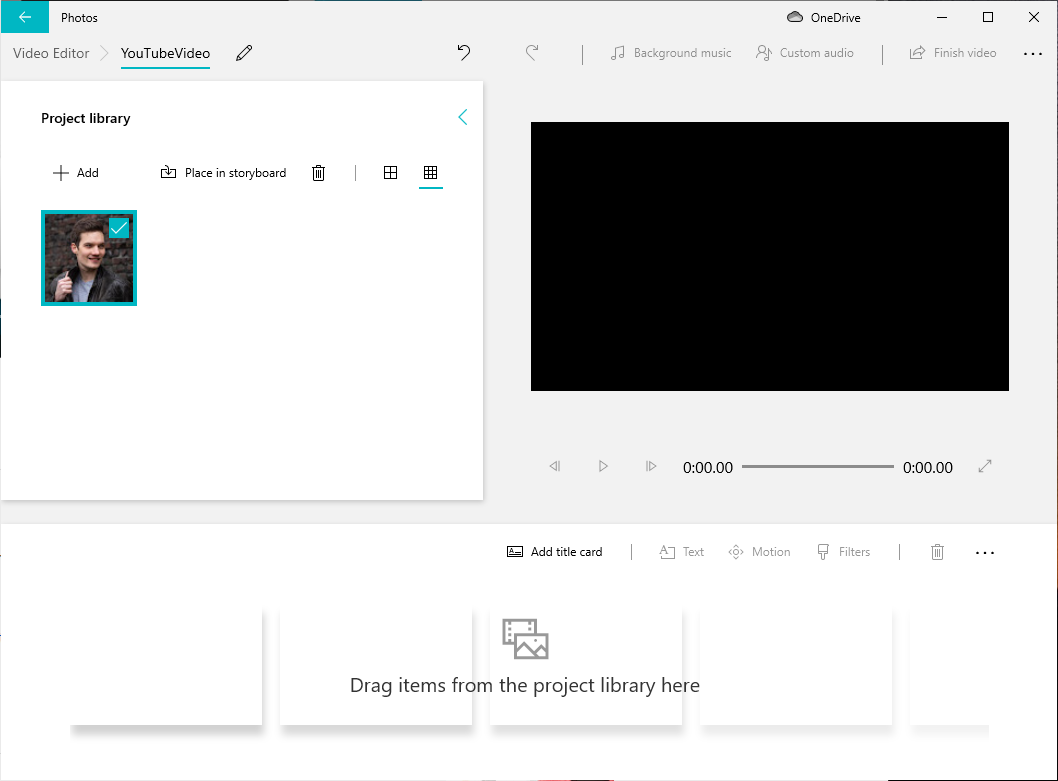Uncheck the selected photo's checkbox
Screen dimensions: 1058x781
click(x=119, y=228)
